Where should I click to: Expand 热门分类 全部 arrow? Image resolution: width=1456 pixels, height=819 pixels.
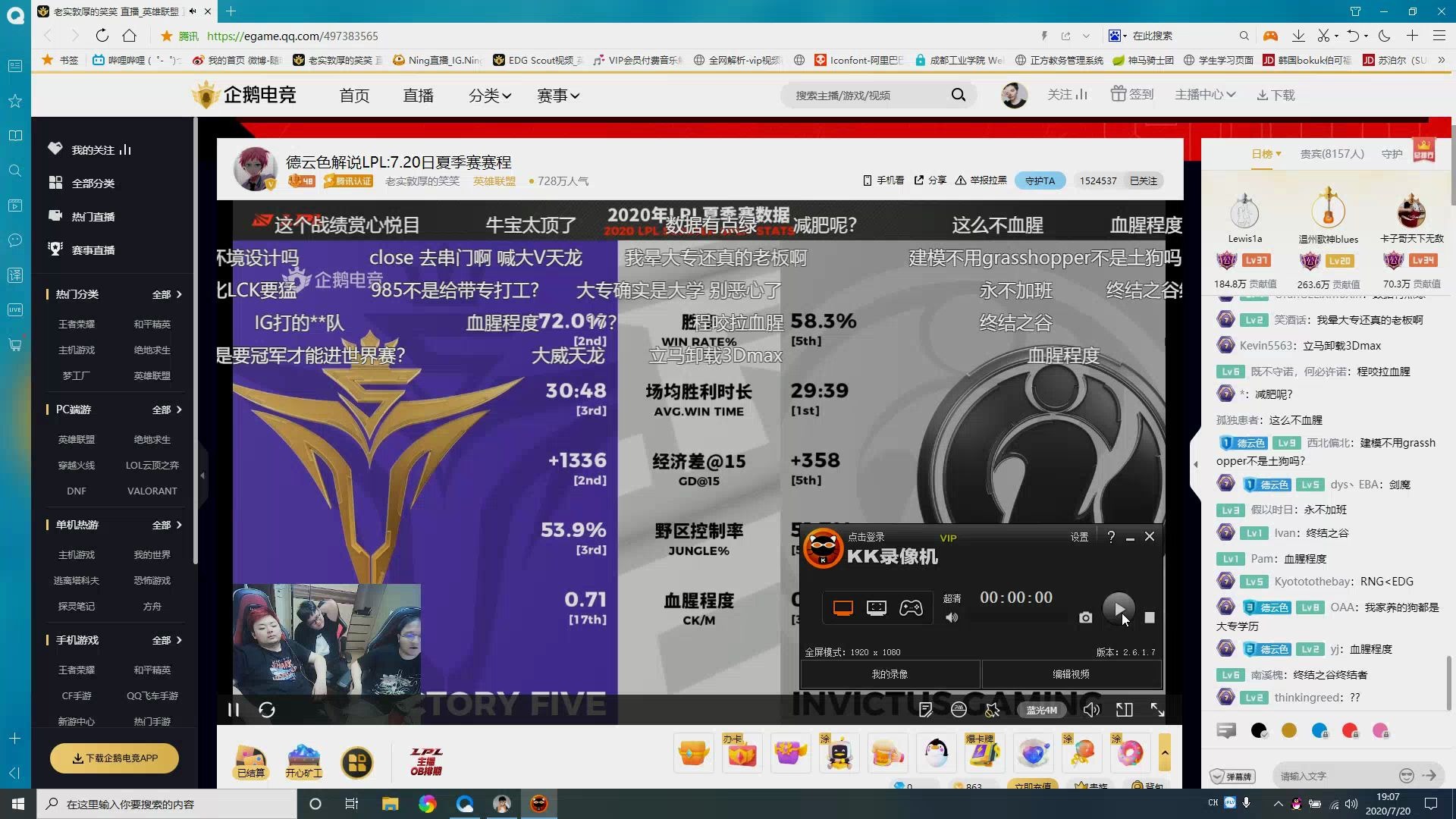coord(168,294)
